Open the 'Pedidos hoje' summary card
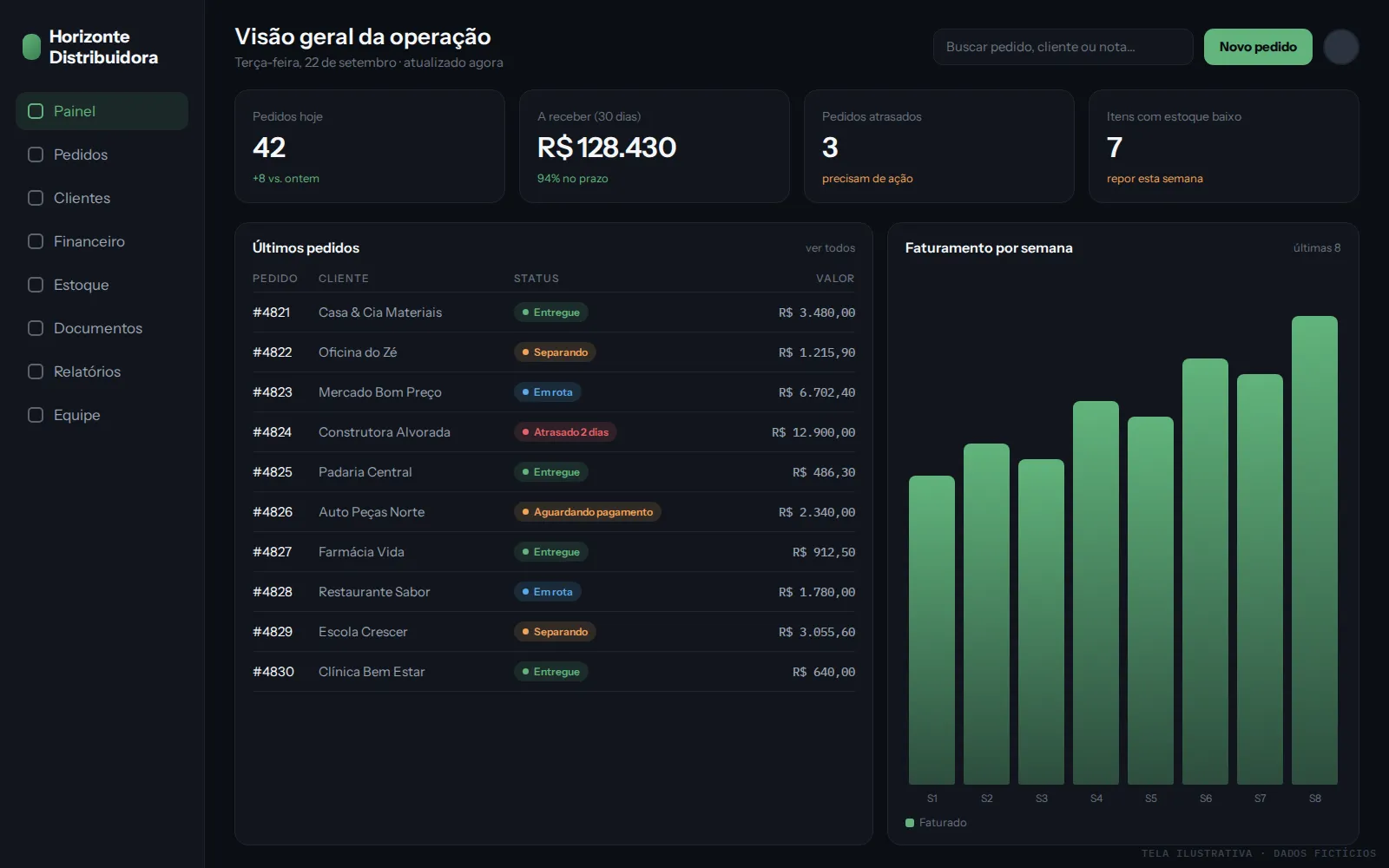This screenshot has width=1389, height=868. tap(370, 147)
